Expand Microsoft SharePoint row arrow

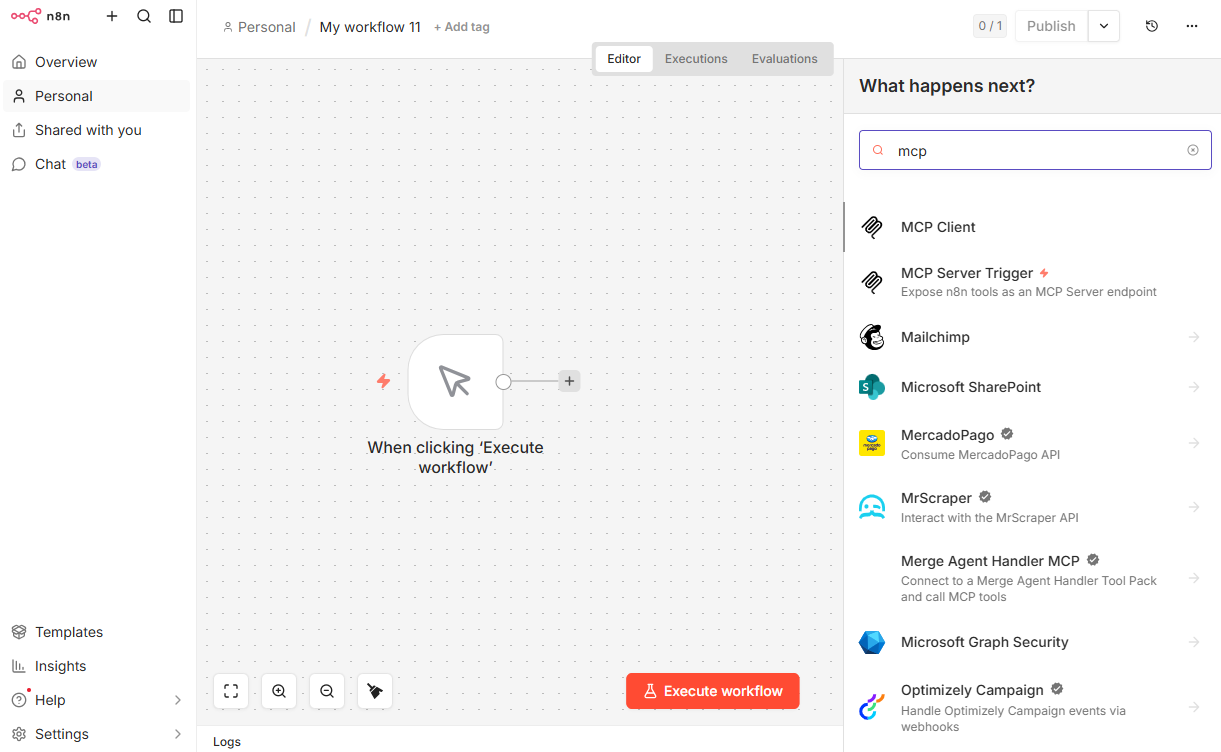click(1194, 387)
